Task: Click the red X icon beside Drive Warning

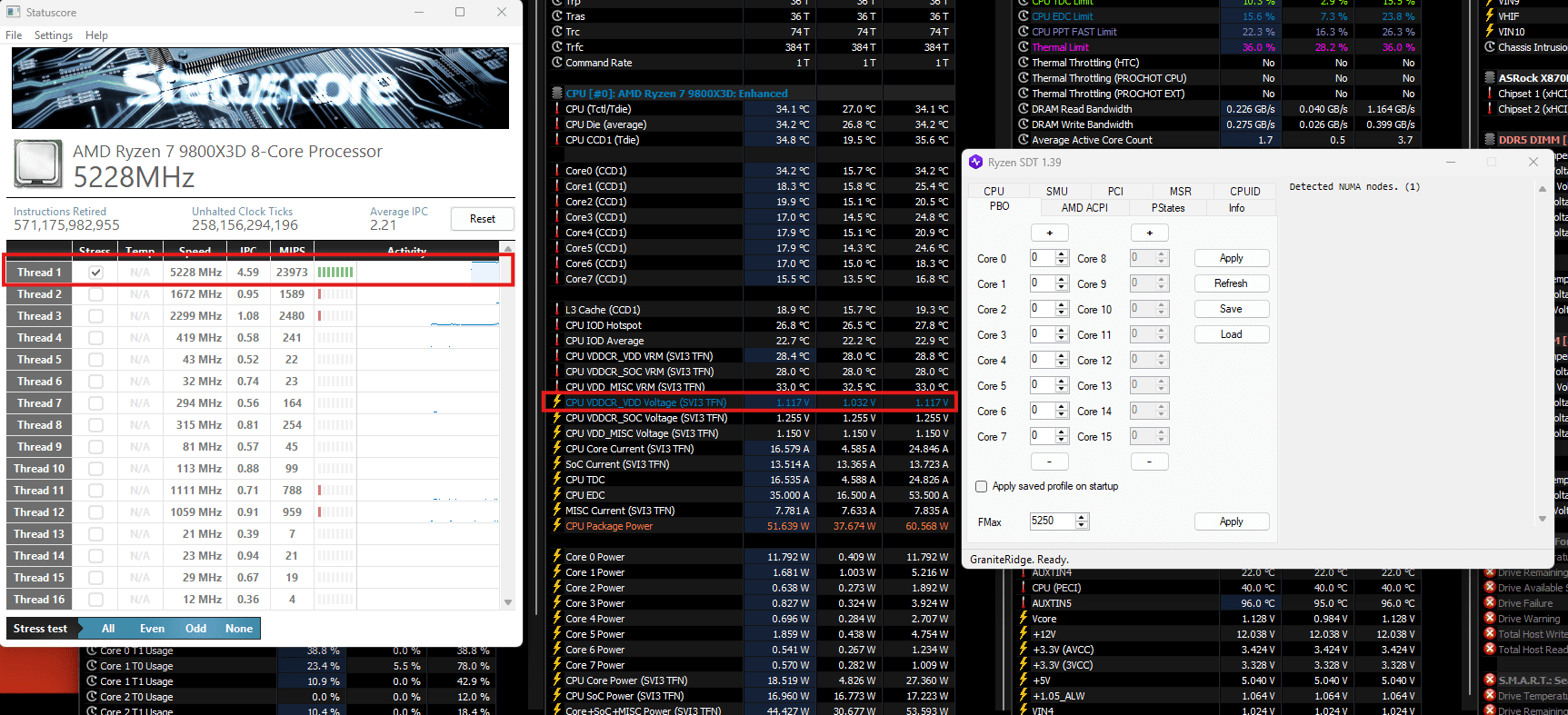Action: (1490, 619)
